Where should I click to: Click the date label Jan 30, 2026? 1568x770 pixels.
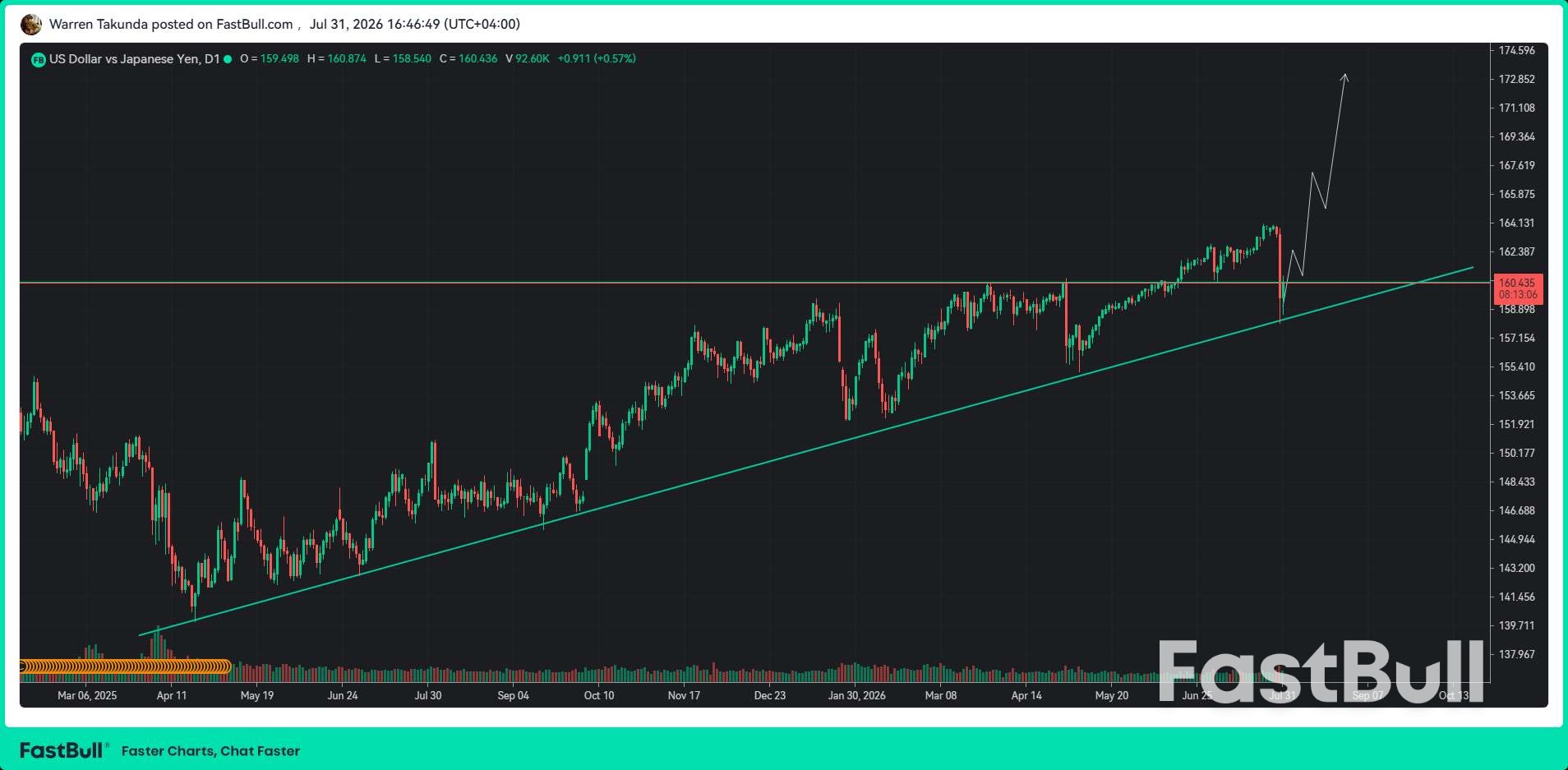pyautogui.click(x=857, y=696)
